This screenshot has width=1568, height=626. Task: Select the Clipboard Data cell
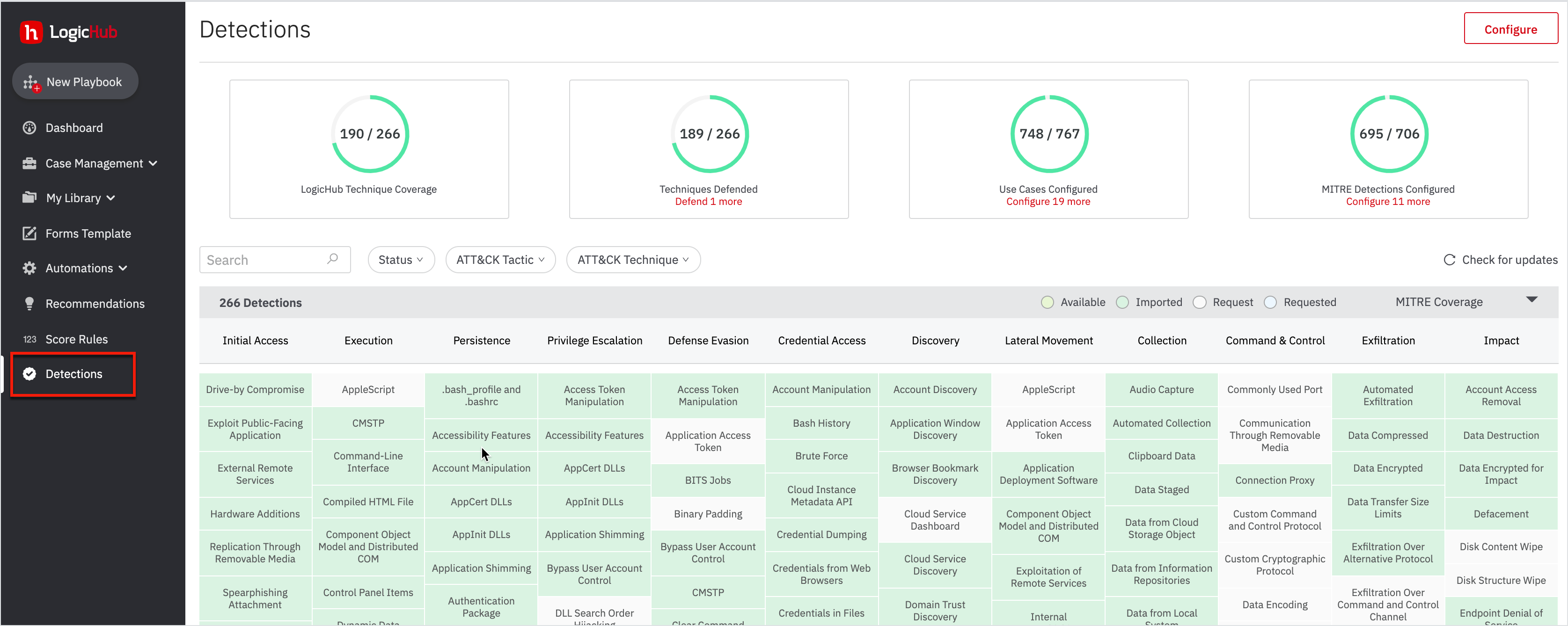pos(1161,456)
